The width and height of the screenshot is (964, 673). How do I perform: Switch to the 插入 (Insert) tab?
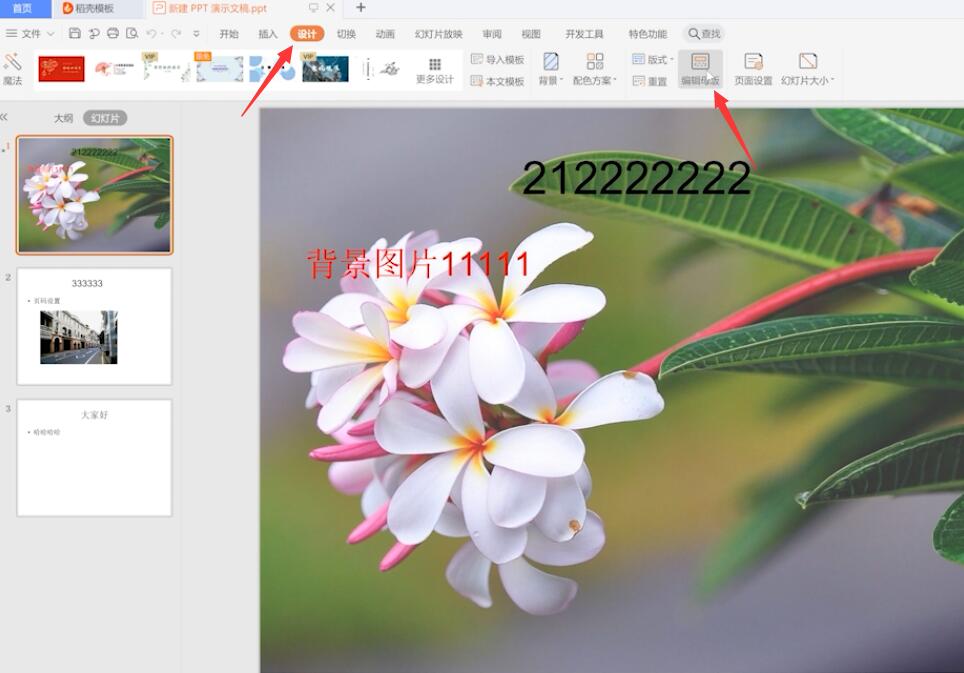(267, 34)
